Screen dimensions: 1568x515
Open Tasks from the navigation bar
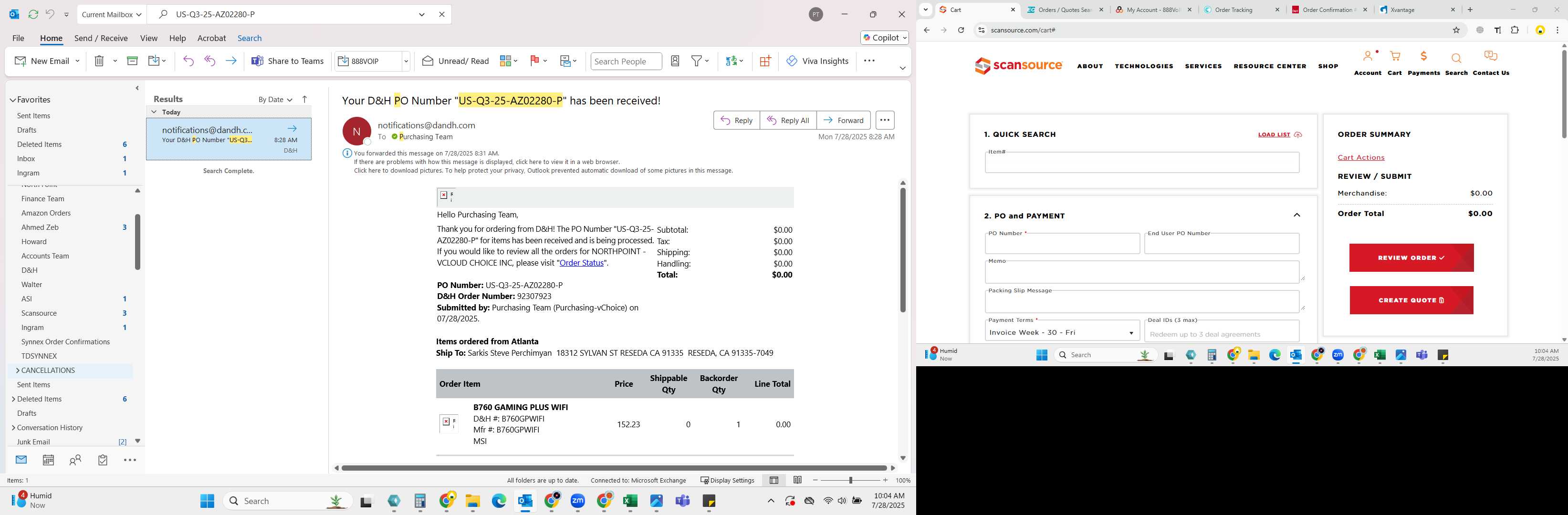click(103, 460)
